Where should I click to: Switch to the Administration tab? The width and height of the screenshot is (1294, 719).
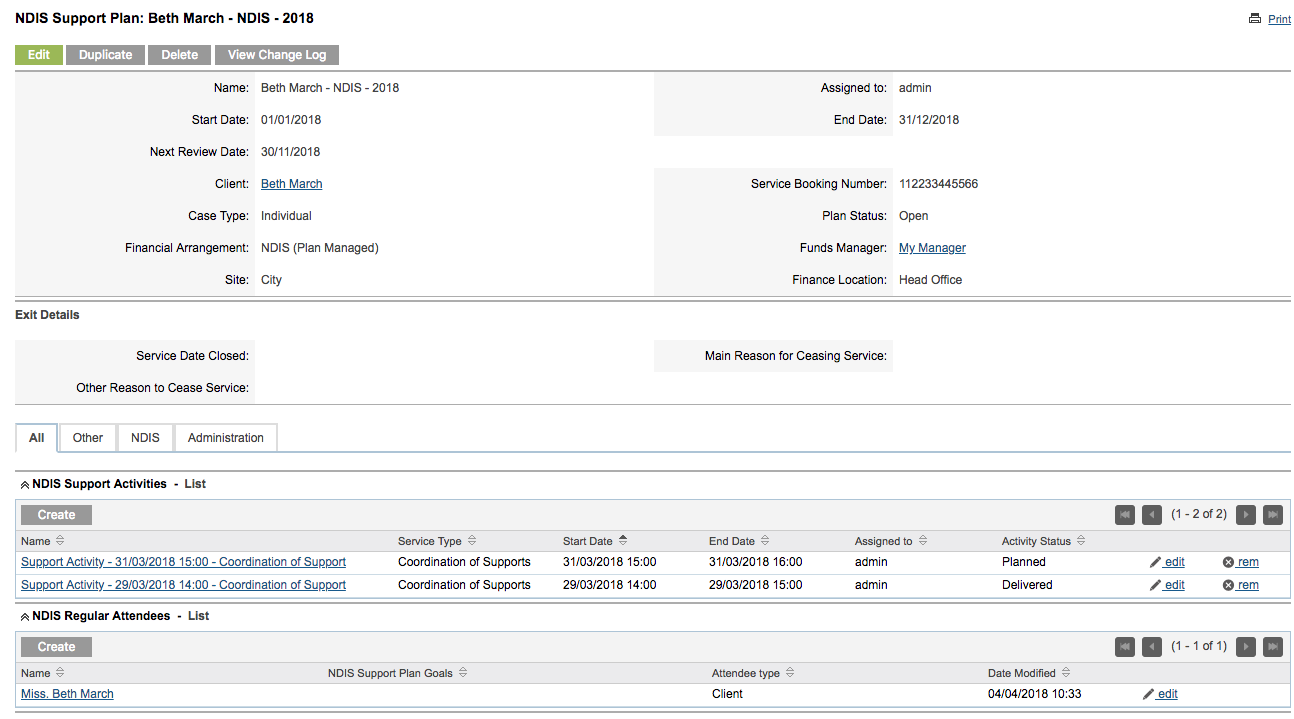(226, 438)
